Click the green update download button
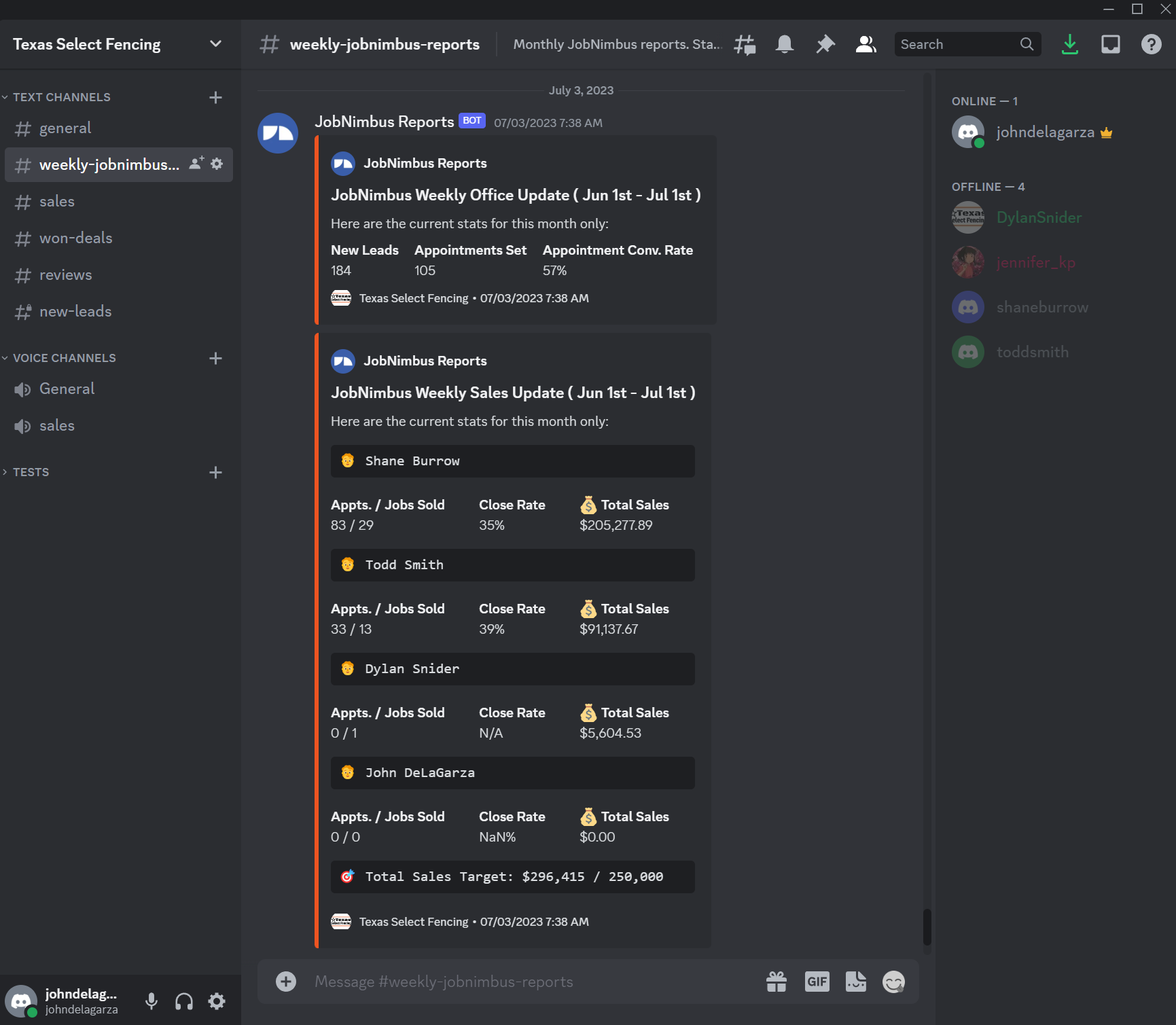 [x=1070, y=43]
